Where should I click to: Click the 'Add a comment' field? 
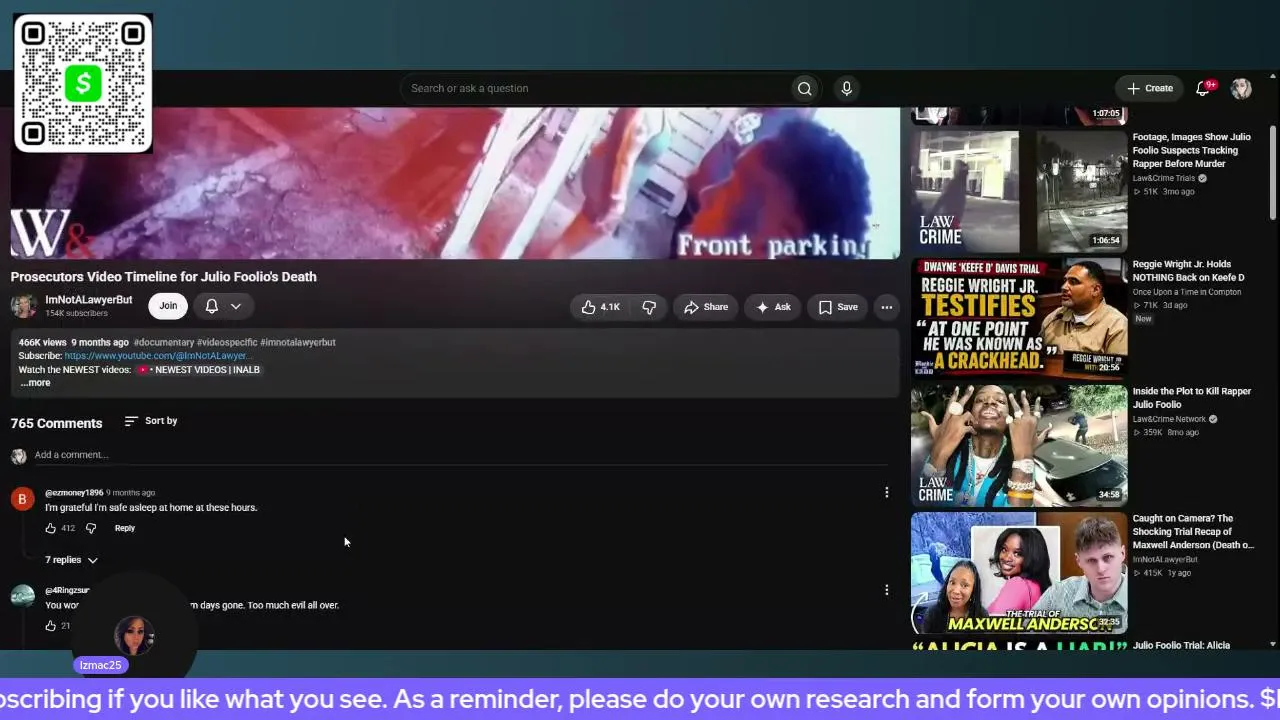pos(461,455)
